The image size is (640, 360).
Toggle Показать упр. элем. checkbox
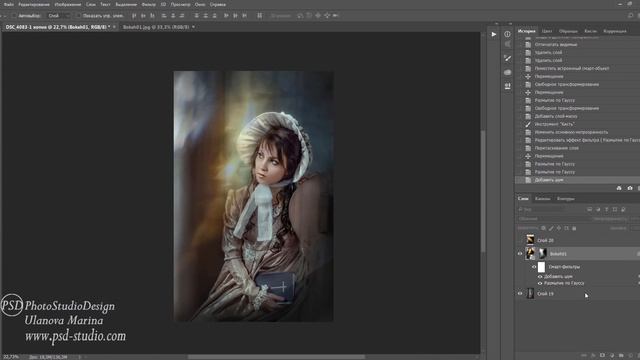click(x=78, y=16)
